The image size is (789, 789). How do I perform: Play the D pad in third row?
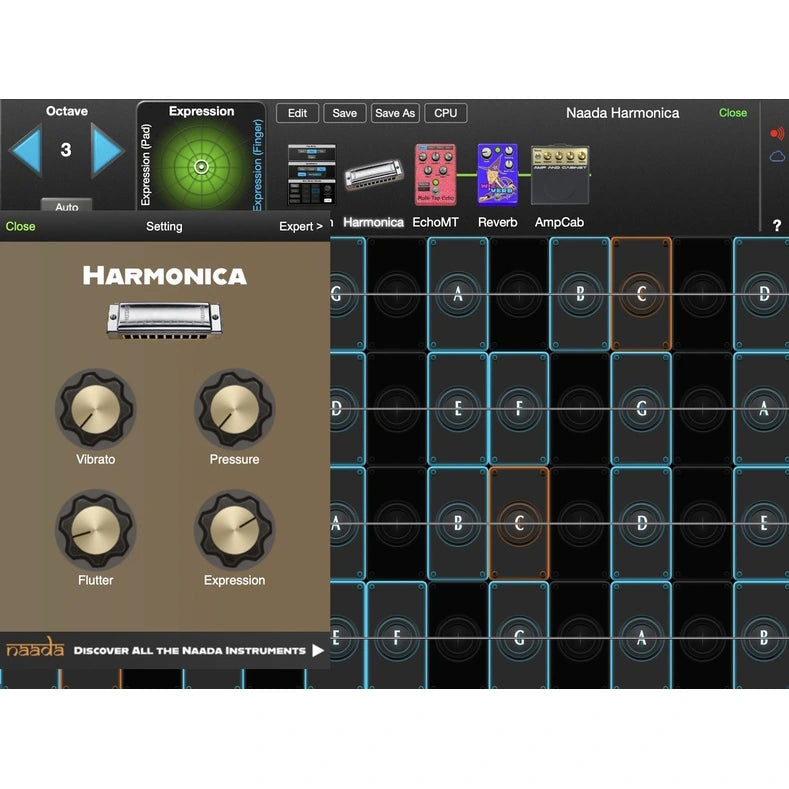(642, 523)
